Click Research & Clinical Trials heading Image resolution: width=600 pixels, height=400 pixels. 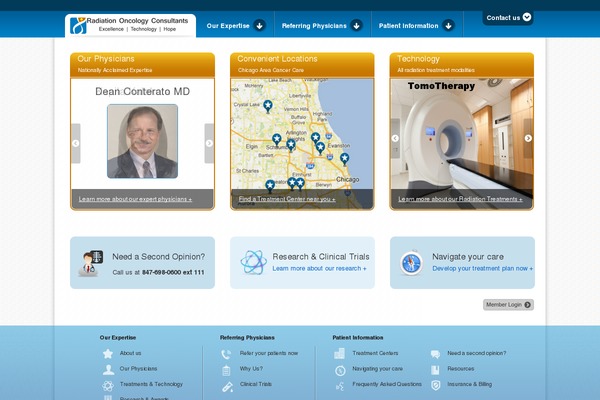pos(321,256)
